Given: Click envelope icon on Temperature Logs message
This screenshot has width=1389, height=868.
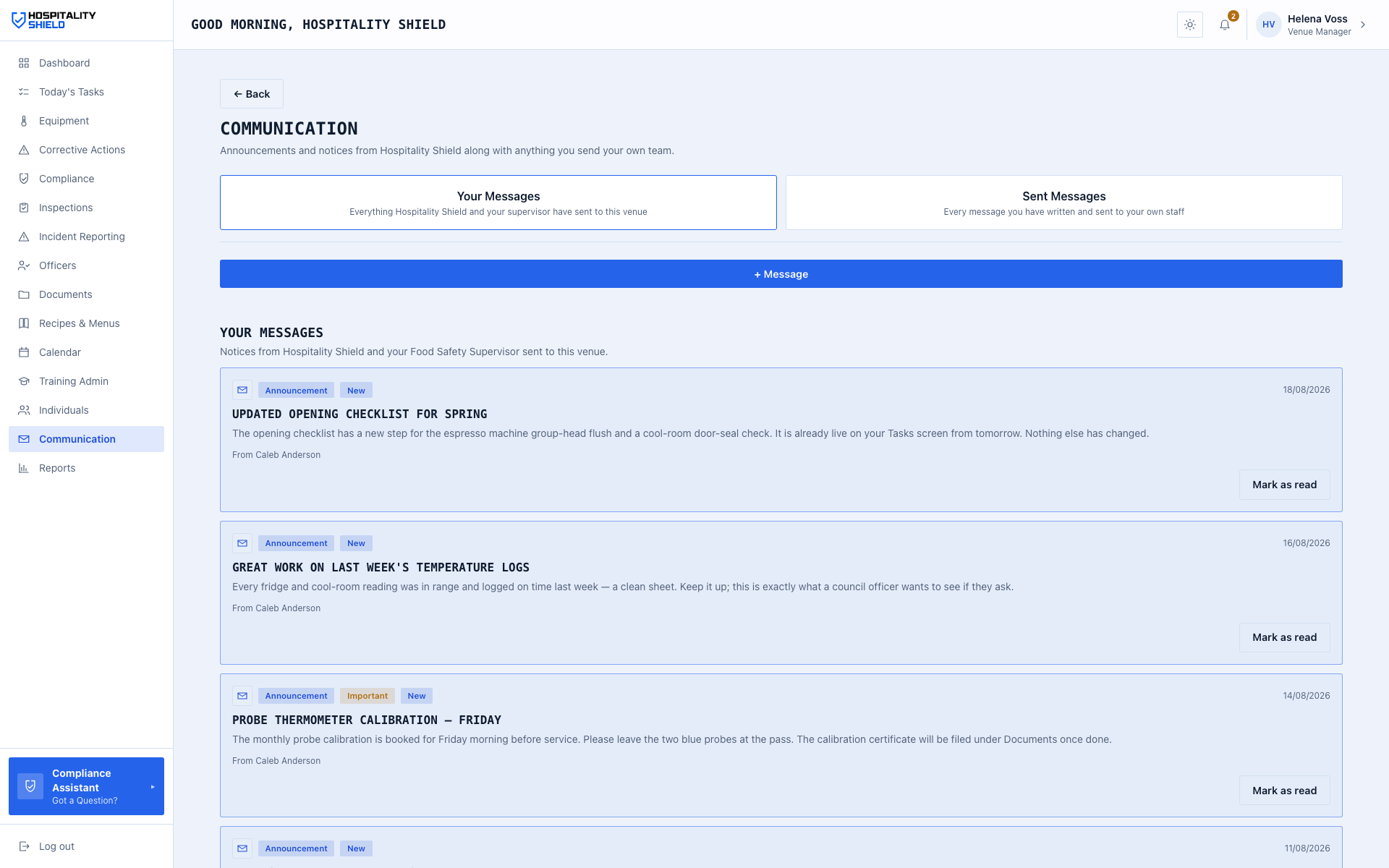Looking at the screenshot, I should click(242, 543).
